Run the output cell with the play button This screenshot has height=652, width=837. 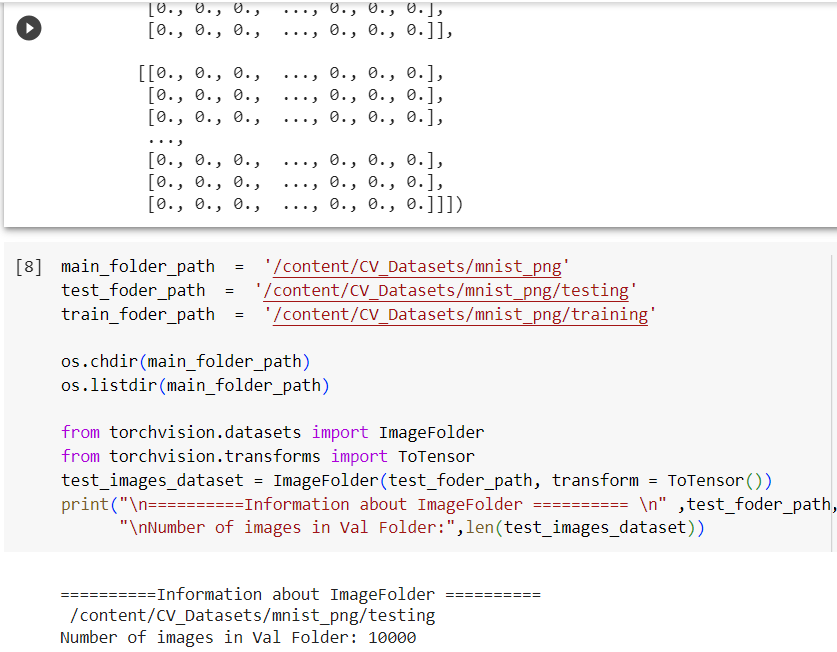pyautogui.click(x=29, y=28)
